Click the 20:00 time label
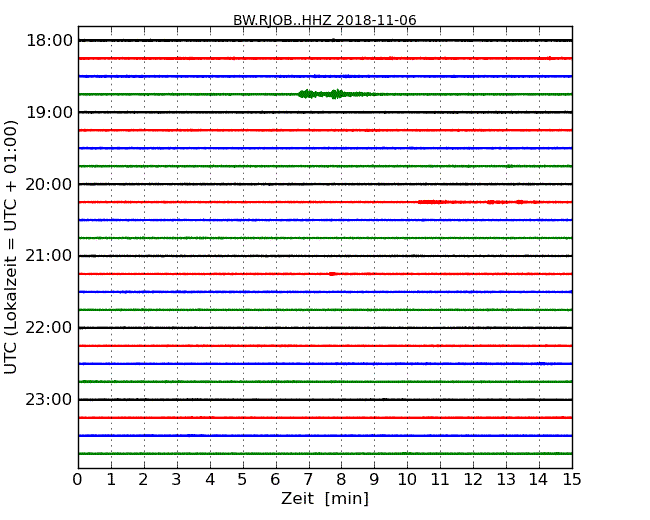 [x=49, y=184]
